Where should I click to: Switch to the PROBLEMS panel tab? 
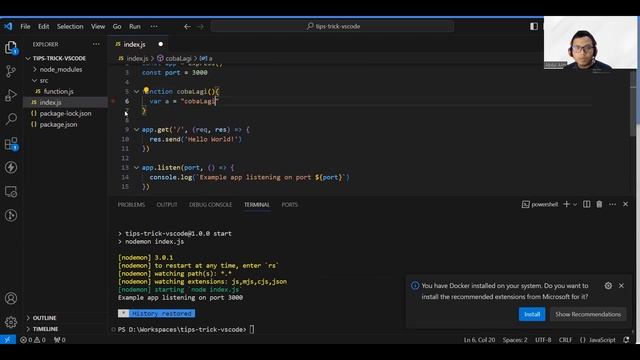click(131, 204)
